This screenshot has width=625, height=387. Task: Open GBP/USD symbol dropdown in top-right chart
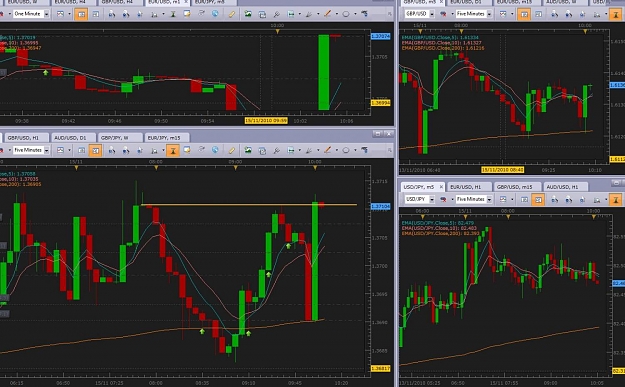pyautogui.click(x=431, y=14)
